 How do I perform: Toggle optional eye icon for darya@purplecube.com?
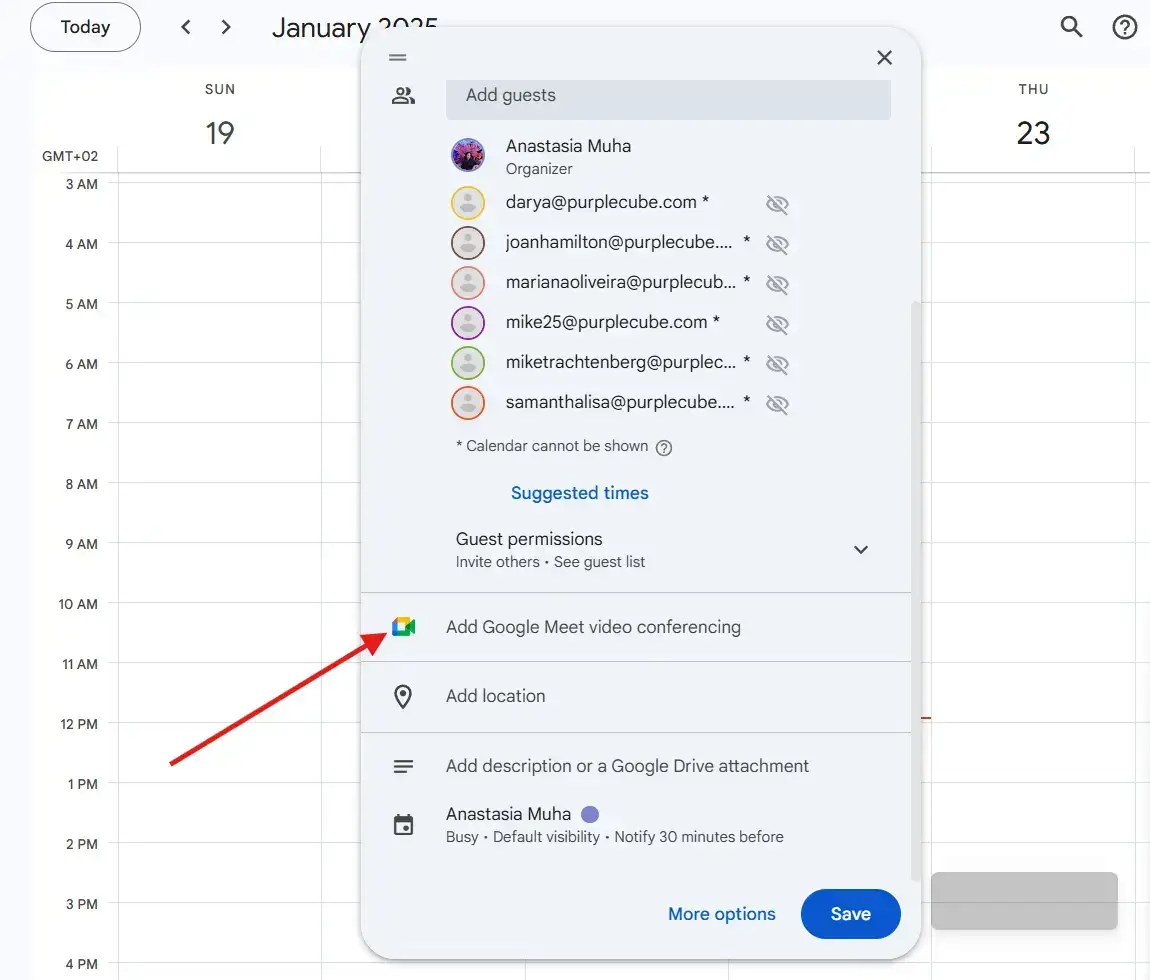(x=777, y=204)
